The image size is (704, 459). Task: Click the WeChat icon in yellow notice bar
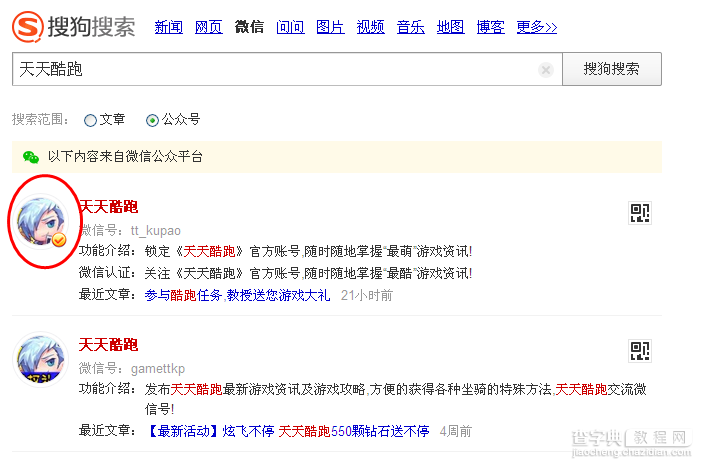pos(31,157)
